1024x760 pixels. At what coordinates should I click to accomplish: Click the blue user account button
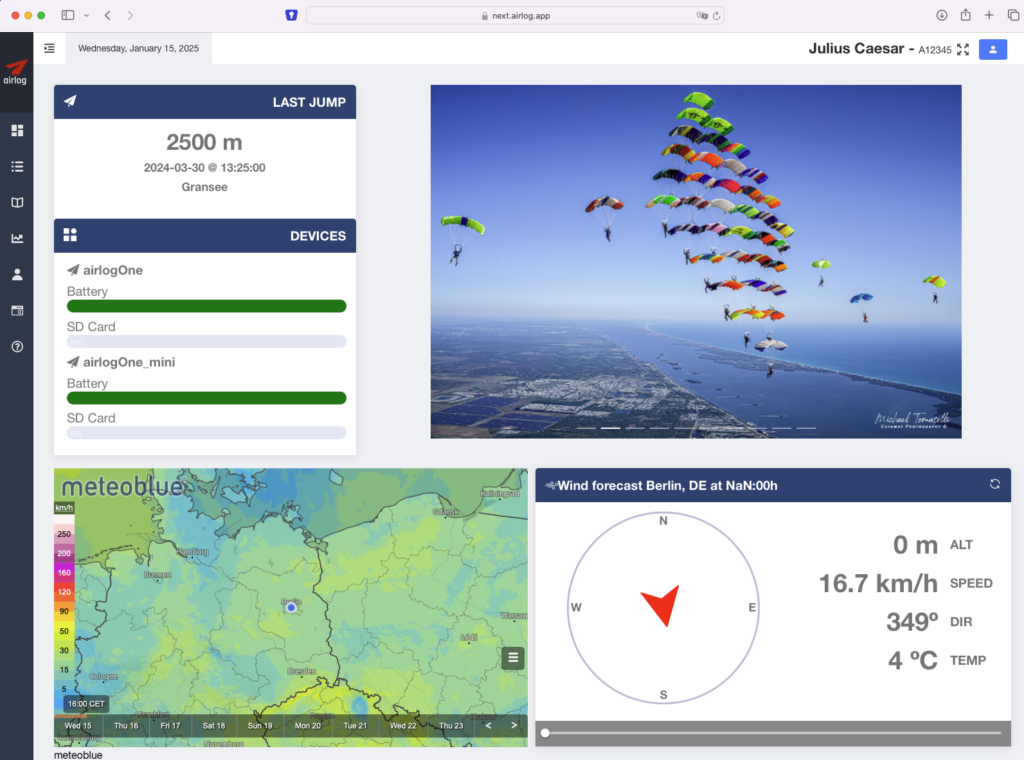(x=992, y=50)
